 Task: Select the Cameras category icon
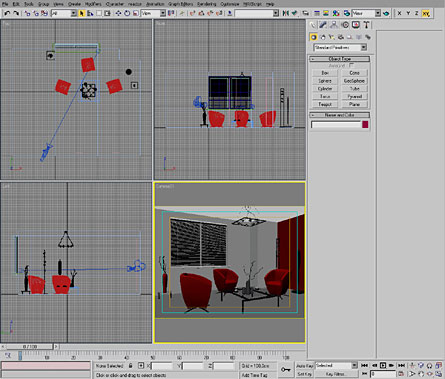[340, 37]
